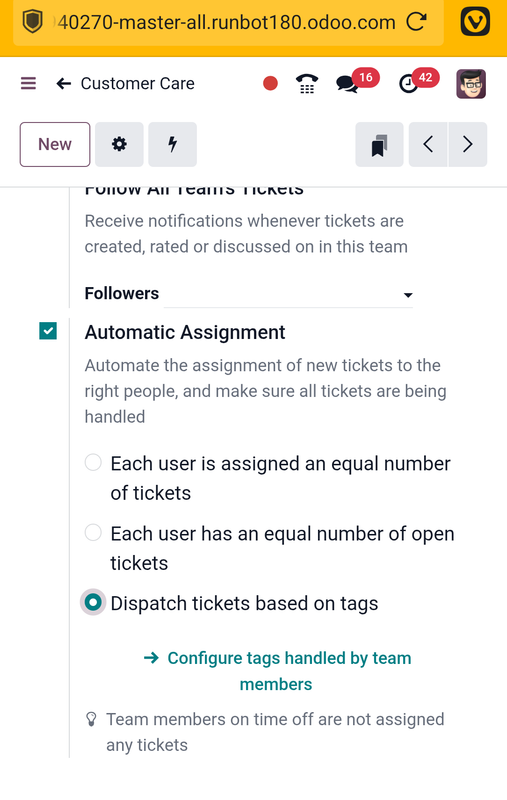The width and height of the screenshot is (507, 800).
Task: Select Each user has equal open tickets
Action: click(x=93, y=533)
